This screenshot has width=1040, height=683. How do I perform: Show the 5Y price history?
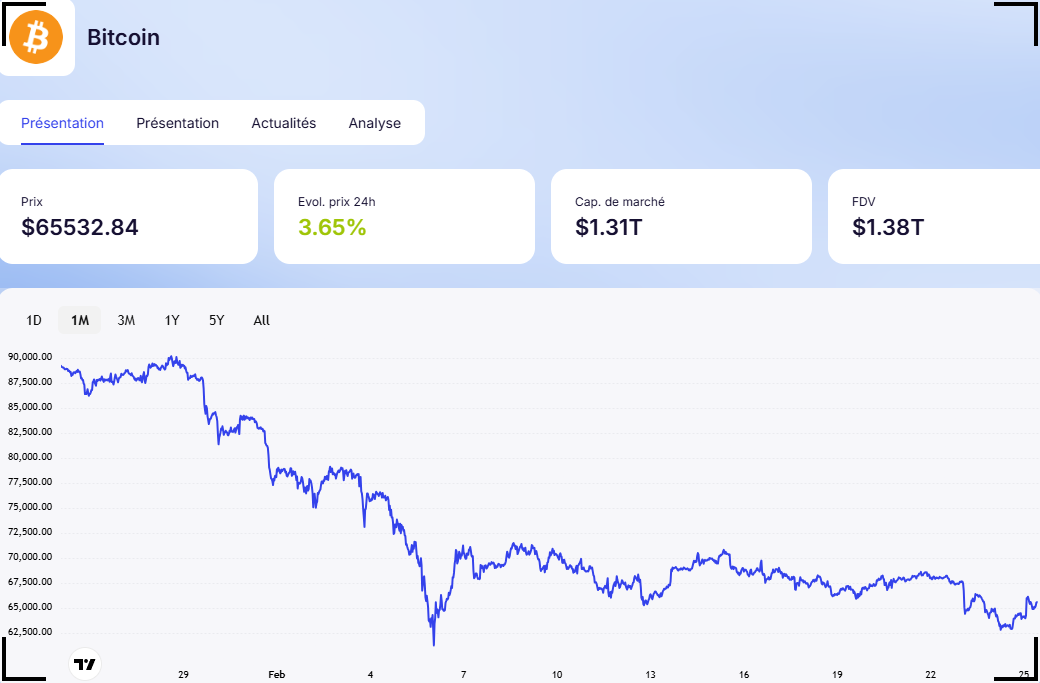coord(217,320)
